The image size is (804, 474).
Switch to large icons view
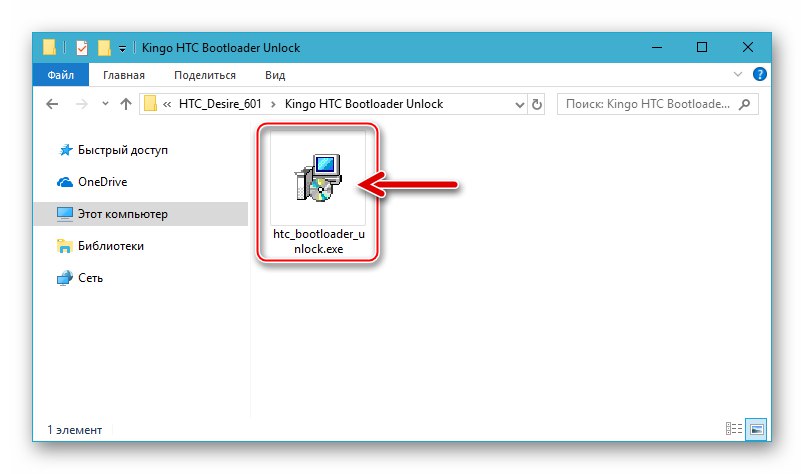tap(757, 428)
